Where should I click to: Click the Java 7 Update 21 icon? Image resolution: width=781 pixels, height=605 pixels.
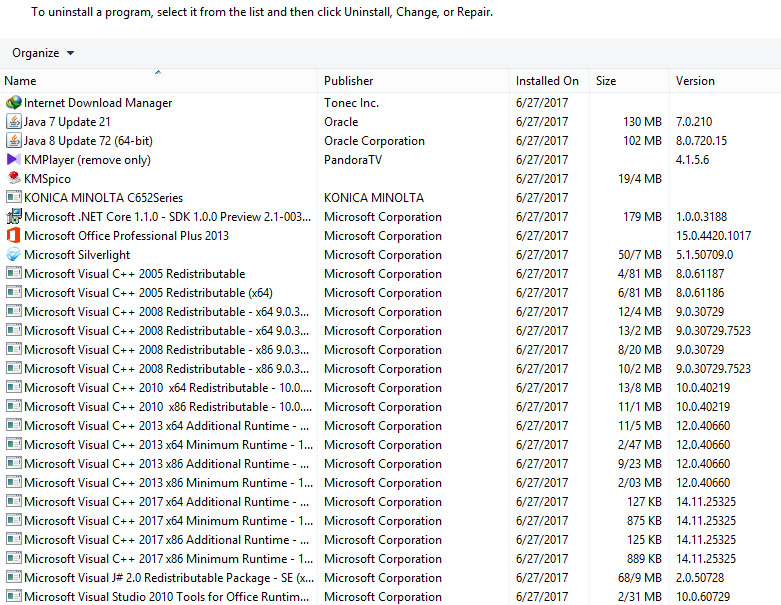(x=13, y=121)
